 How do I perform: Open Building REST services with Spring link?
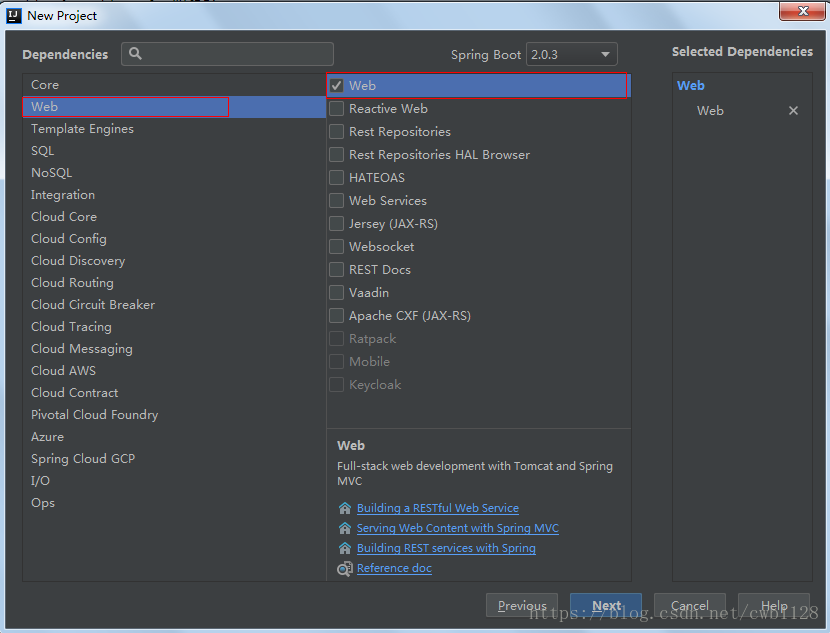click(x=446, y=548)
